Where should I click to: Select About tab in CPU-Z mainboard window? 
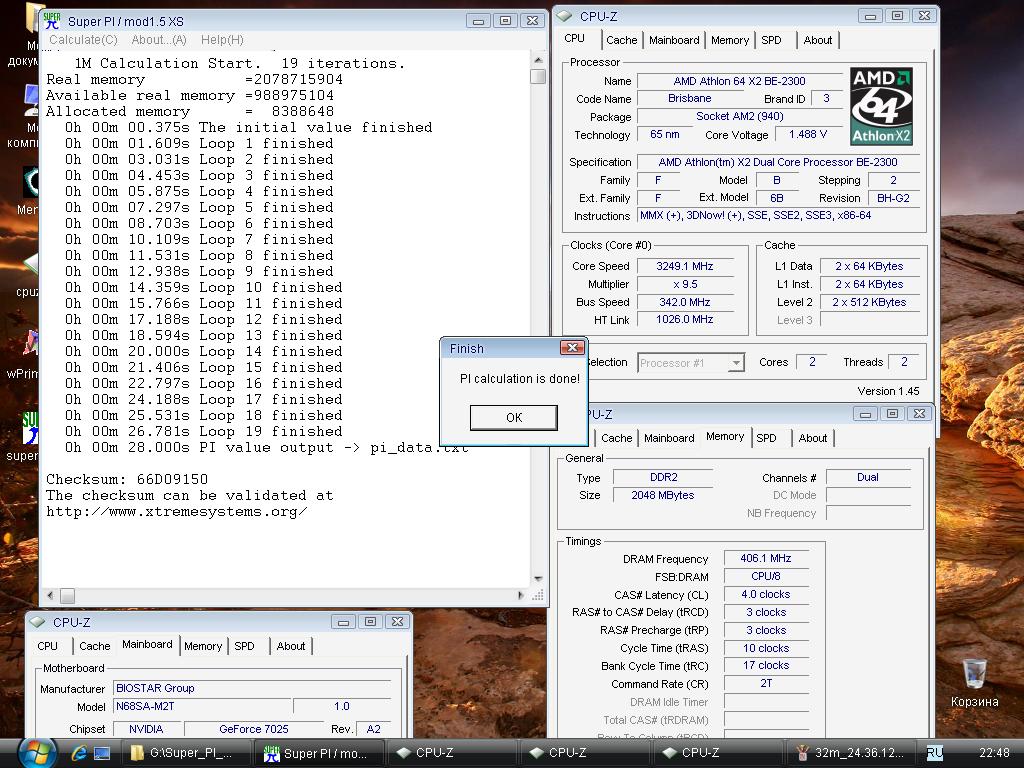pyautogui.click(x=291, y=646)
